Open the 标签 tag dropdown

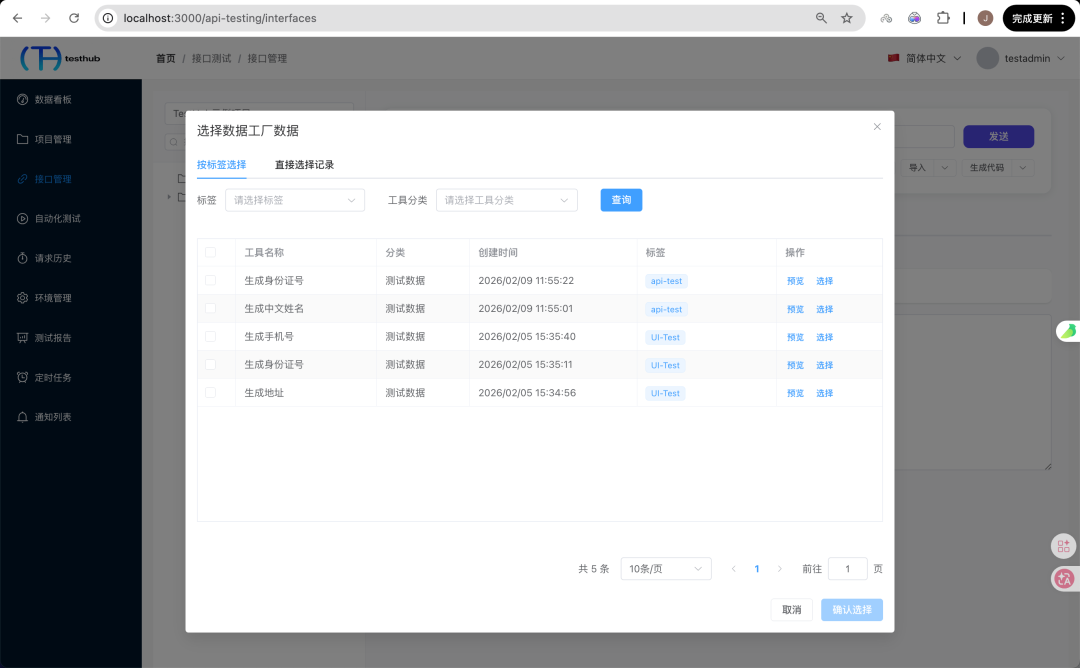click(295, 200)
